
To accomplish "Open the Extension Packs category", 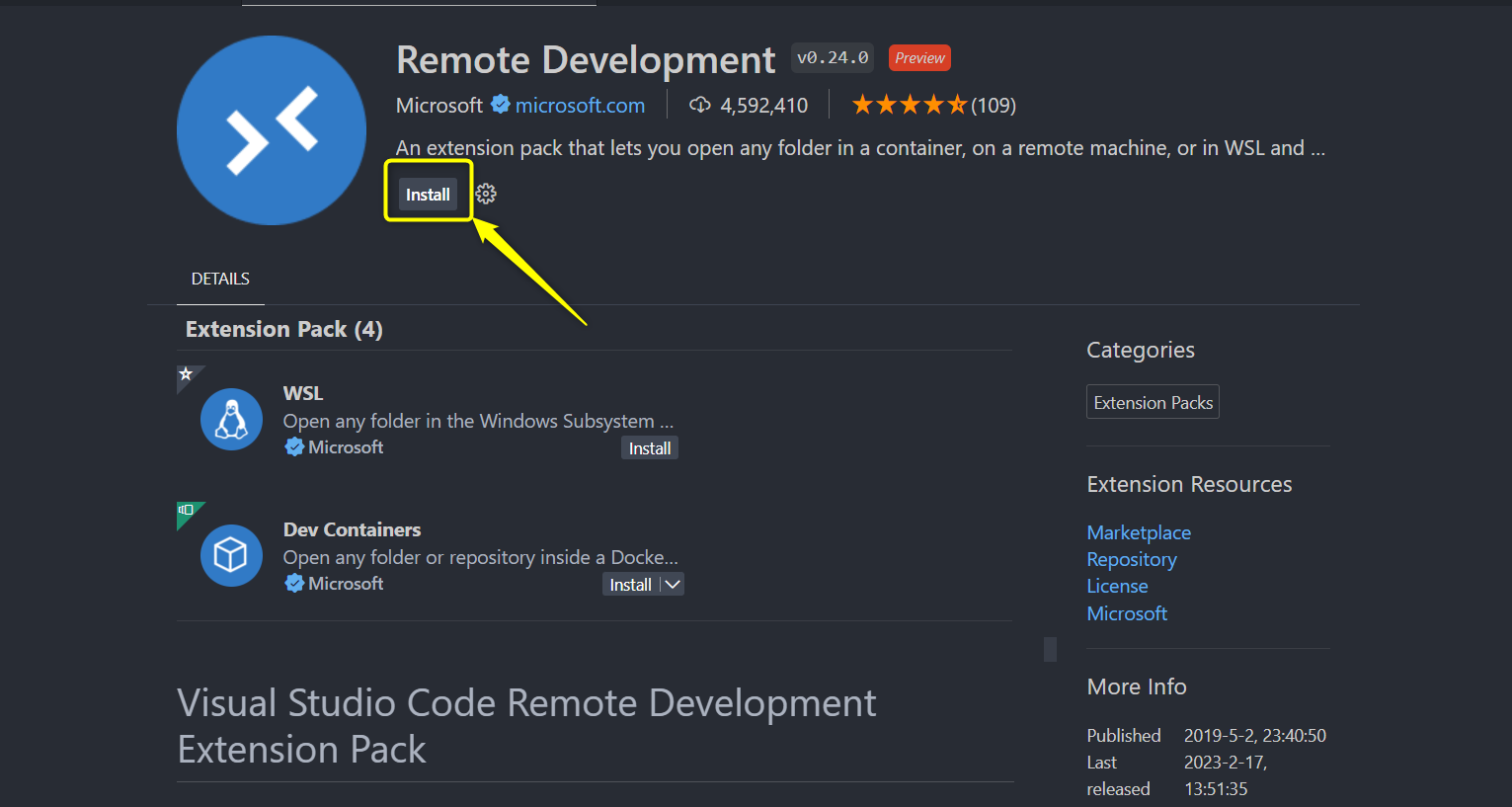I will (x=1153, y=402).
